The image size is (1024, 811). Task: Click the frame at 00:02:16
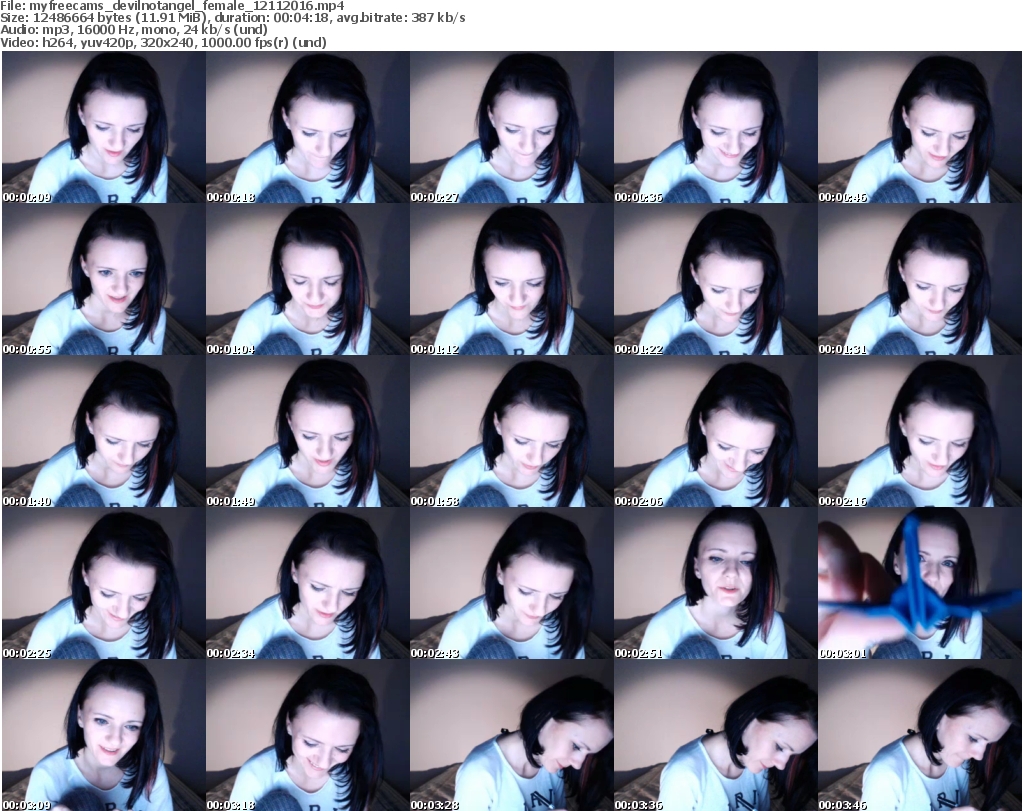point(919,432)
